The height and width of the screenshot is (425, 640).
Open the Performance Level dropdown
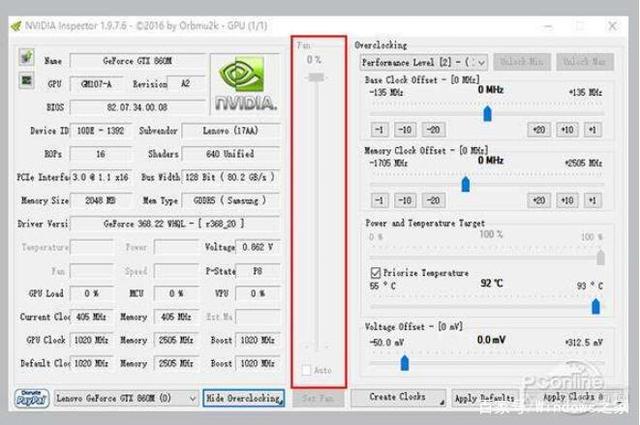[424, 62]
